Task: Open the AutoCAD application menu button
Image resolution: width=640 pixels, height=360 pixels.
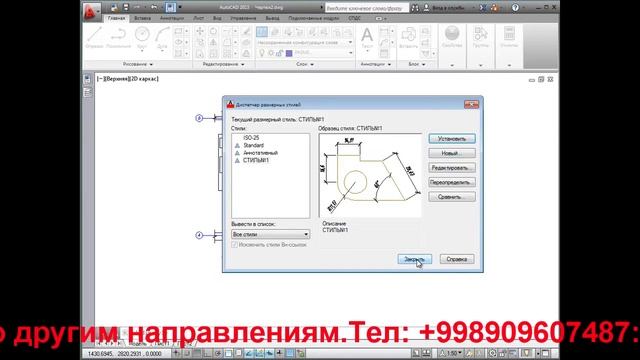Action: click(x=91, y=12)
